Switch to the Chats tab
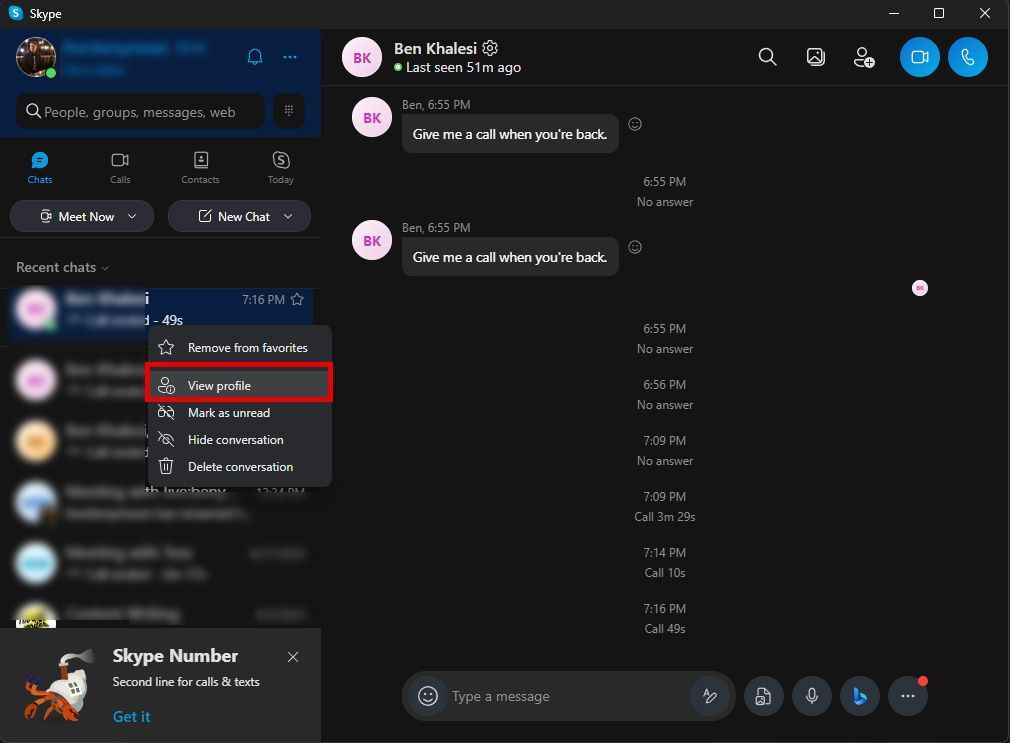 click(40, 168)
